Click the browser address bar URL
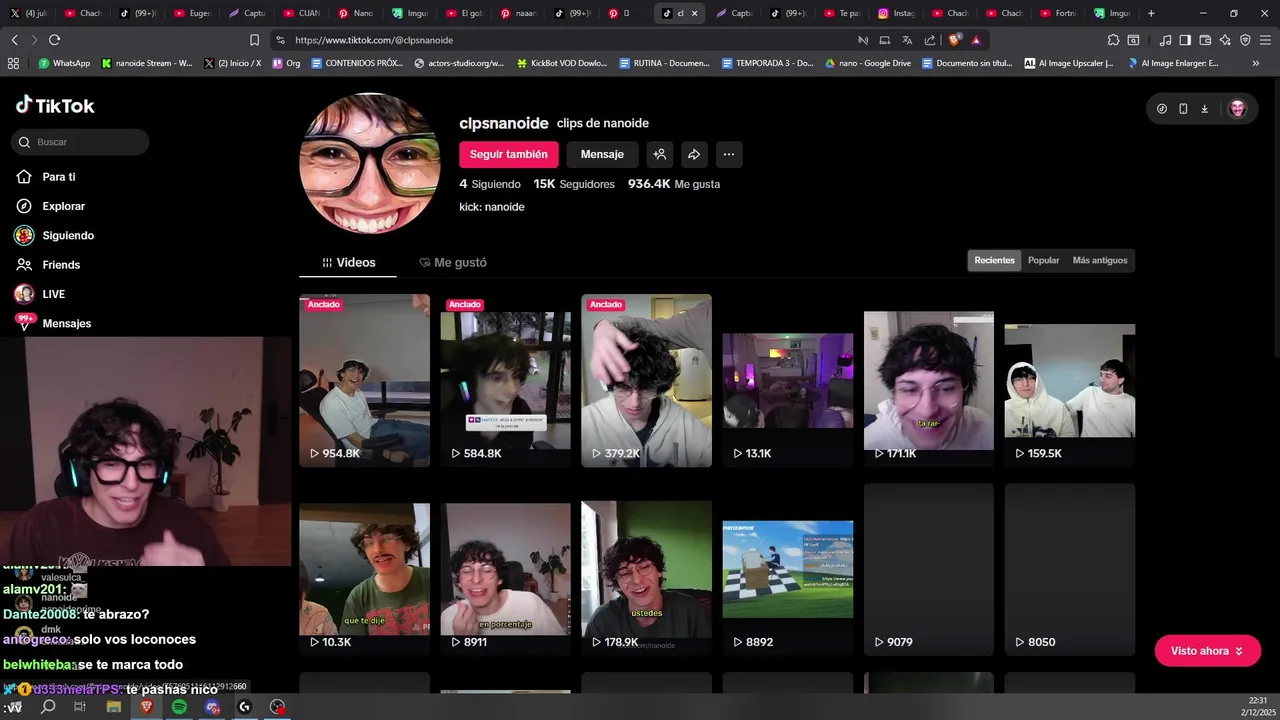The image size is (1280, 720). [x=374, y=40]
